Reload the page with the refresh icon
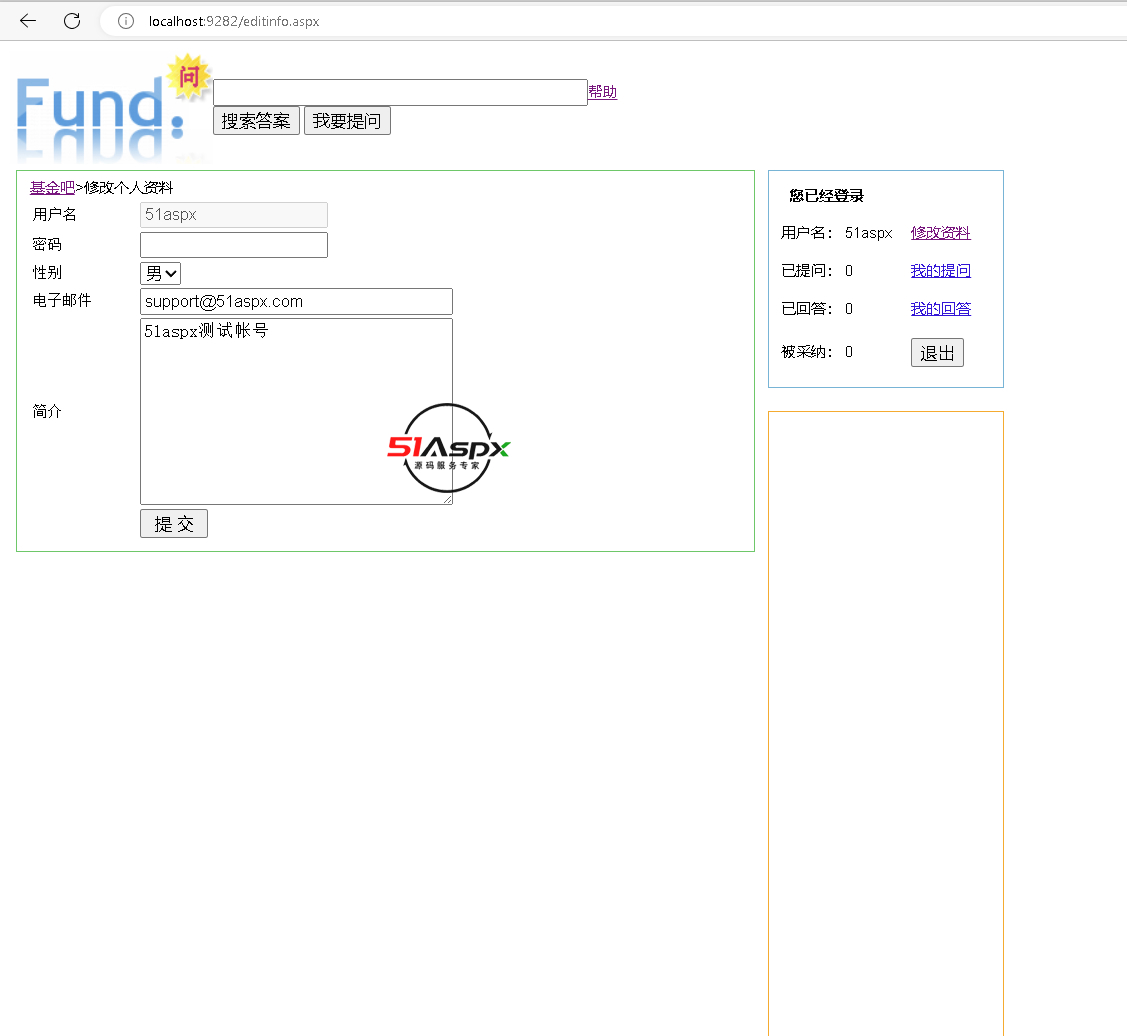 pos(72,21)
